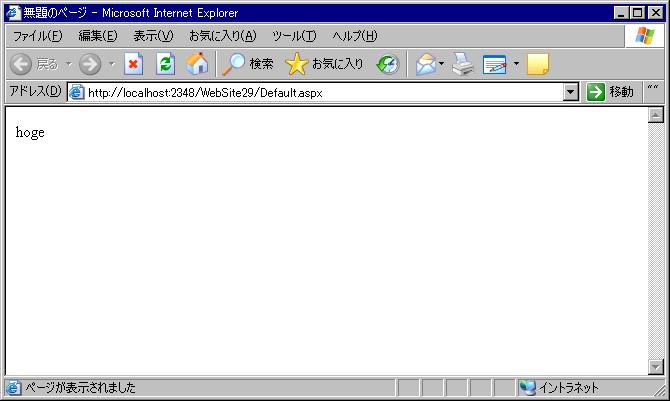Minimize the Internet Explorer window
Screen dimensions: 670x401
coord(621,13)
